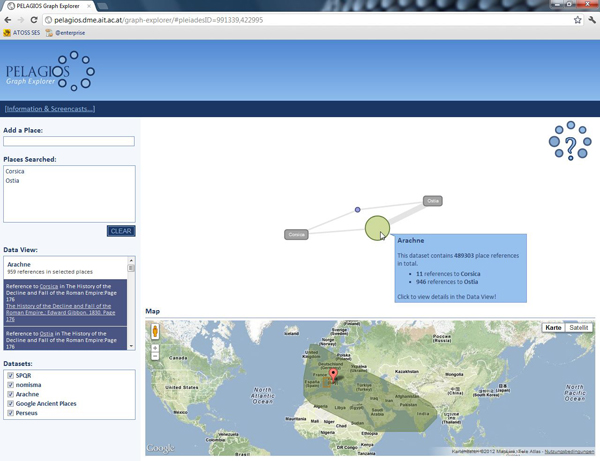Switch map to Satellit view

click(579, 328)
